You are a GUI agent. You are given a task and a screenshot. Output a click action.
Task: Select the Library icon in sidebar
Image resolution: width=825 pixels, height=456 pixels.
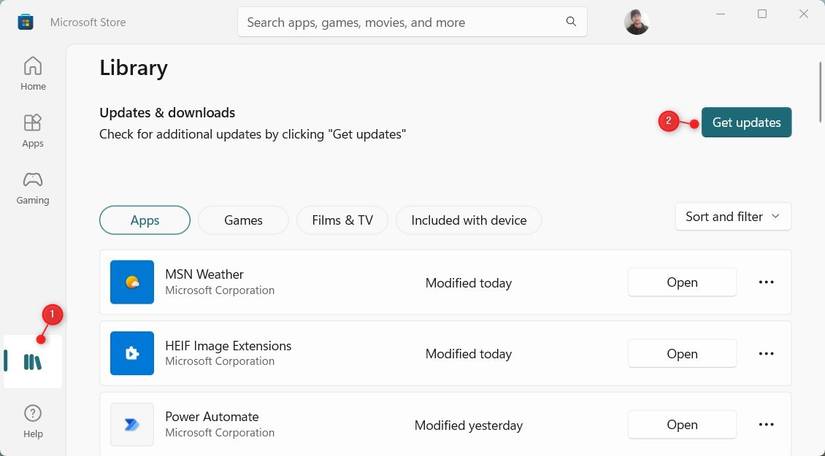[33, 362]
